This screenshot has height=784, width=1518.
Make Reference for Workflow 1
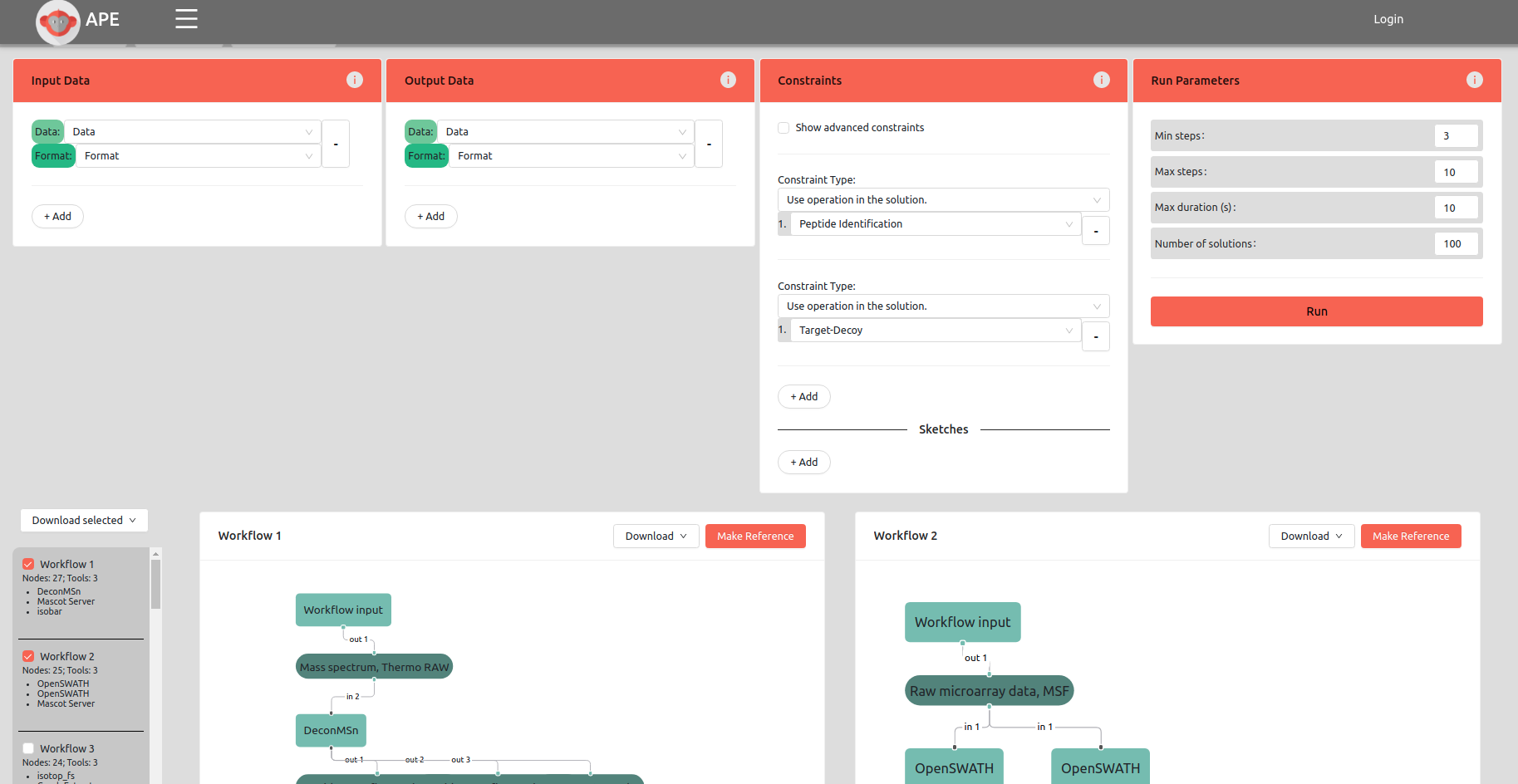coord(755,536)
